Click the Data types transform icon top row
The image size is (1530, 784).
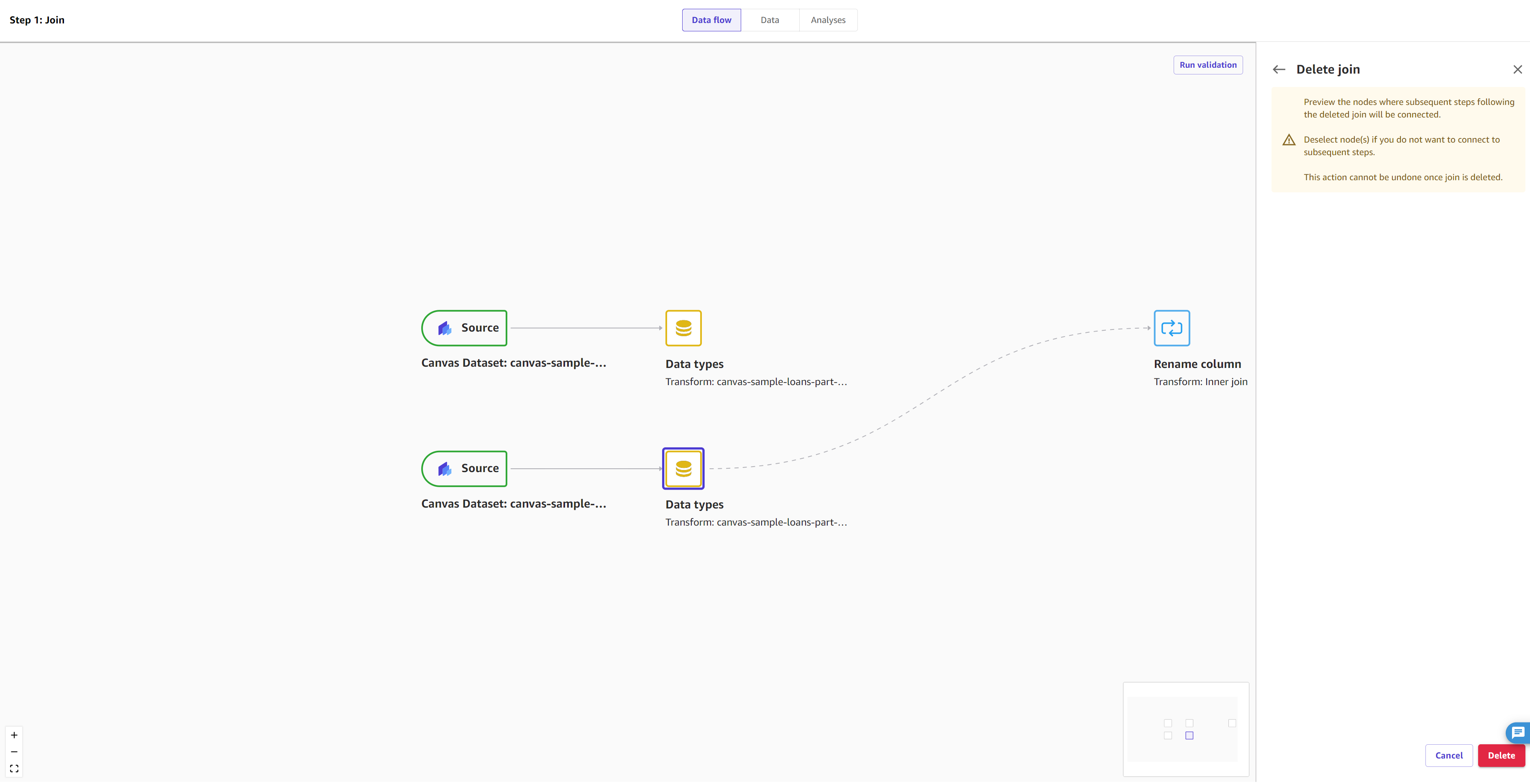tap(684, 328)
